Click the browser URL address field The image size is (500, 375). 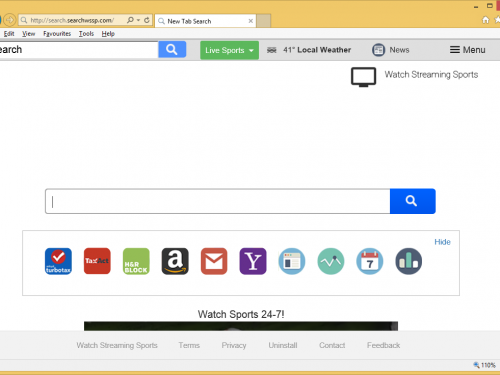coord(72,20)
